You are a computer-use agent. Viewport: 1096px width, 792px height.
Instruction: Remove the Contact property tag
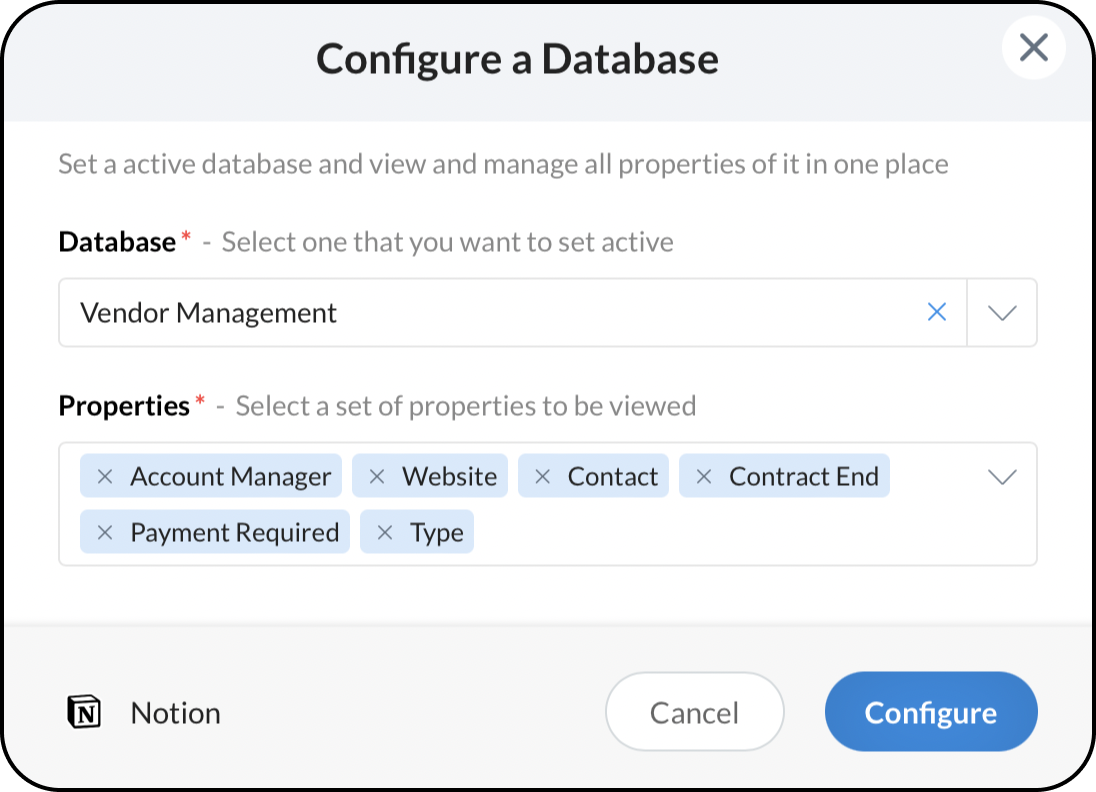(x=542, y=477)
